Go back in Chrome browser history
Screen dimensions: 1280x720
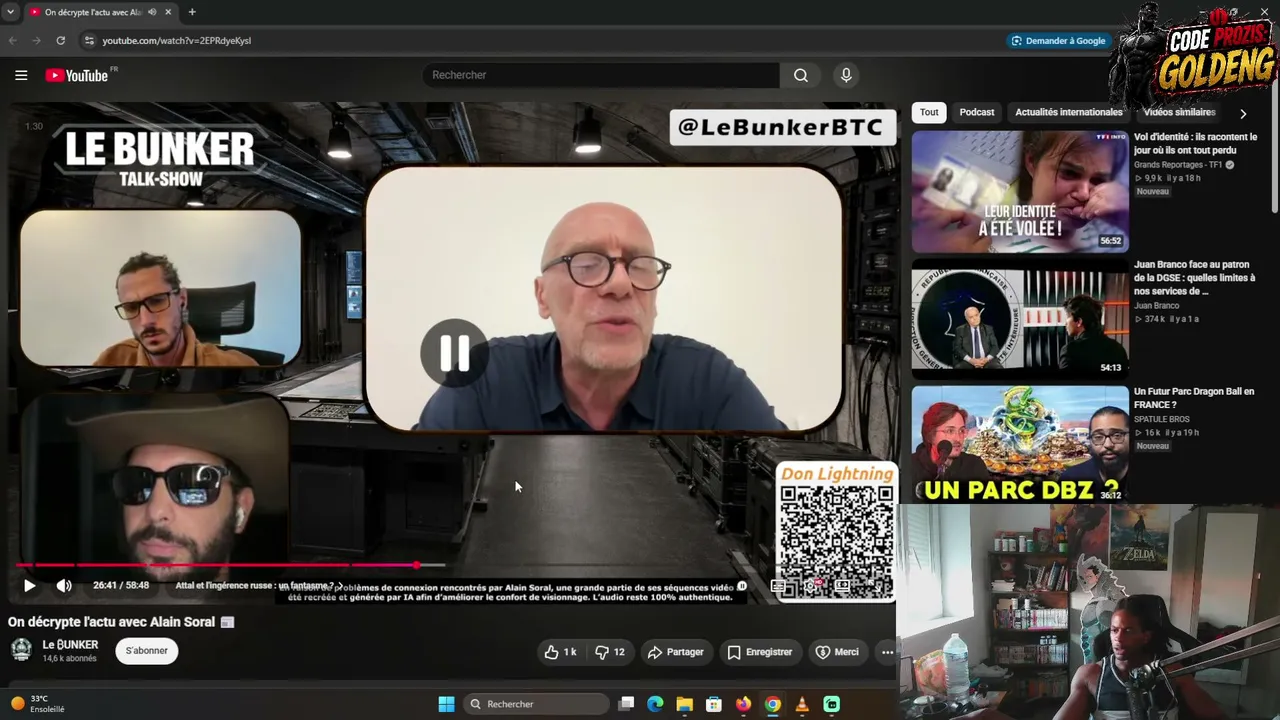13,40
